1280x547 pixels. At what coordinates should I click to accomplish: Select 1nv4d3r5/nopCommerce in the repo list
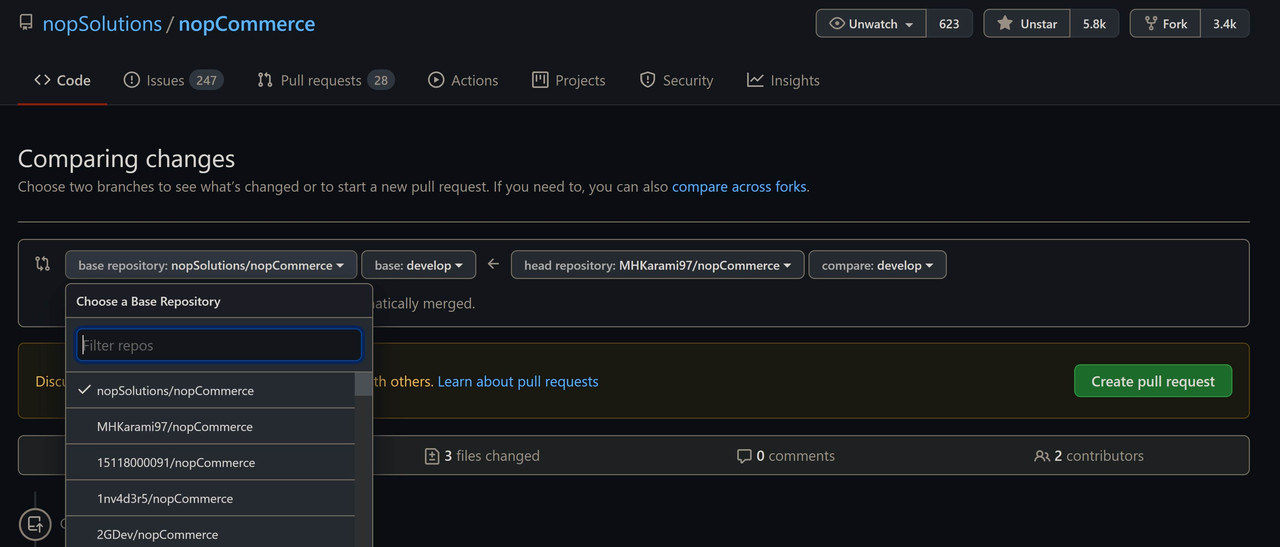pos(210,498)
